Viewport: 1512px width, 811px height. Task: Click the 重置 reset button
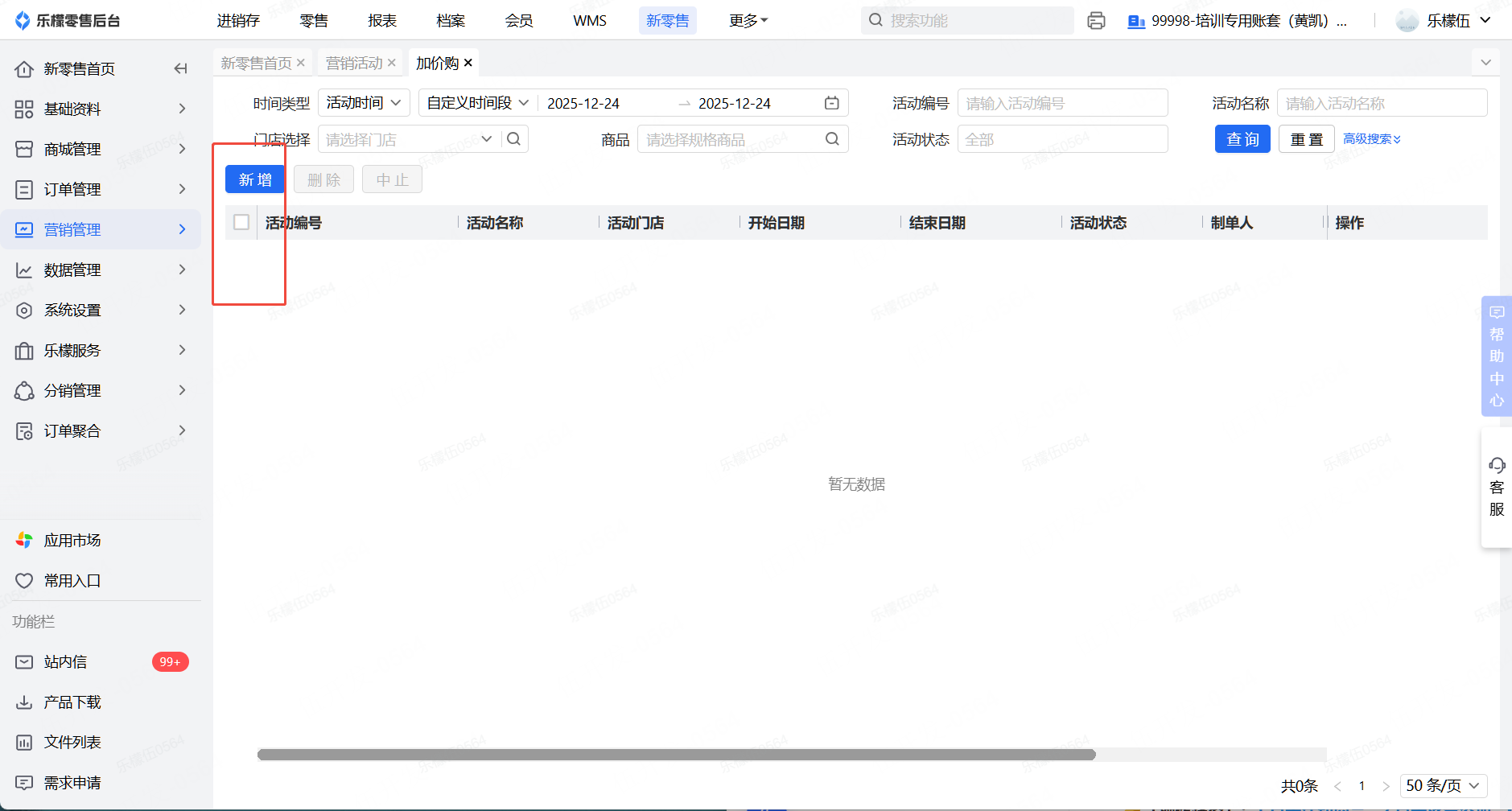click(x=1307, y=139)
